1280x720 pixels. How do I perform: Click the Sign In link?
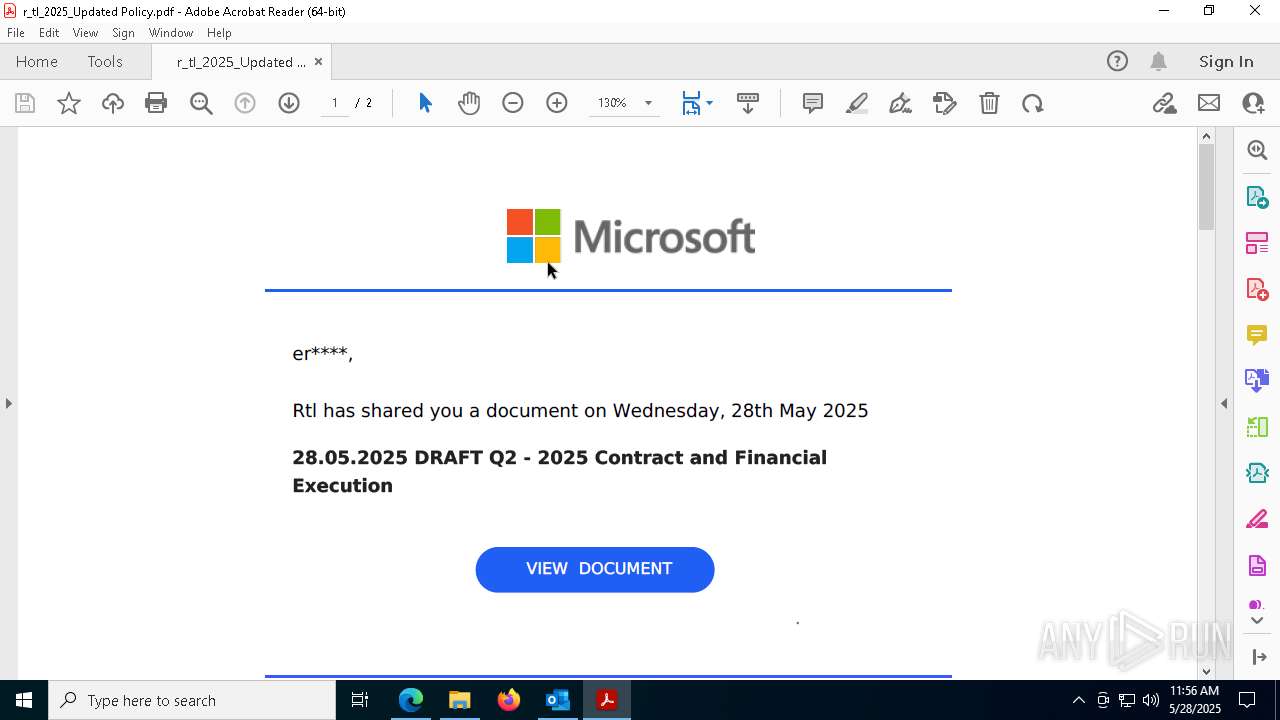(1226, 61)
